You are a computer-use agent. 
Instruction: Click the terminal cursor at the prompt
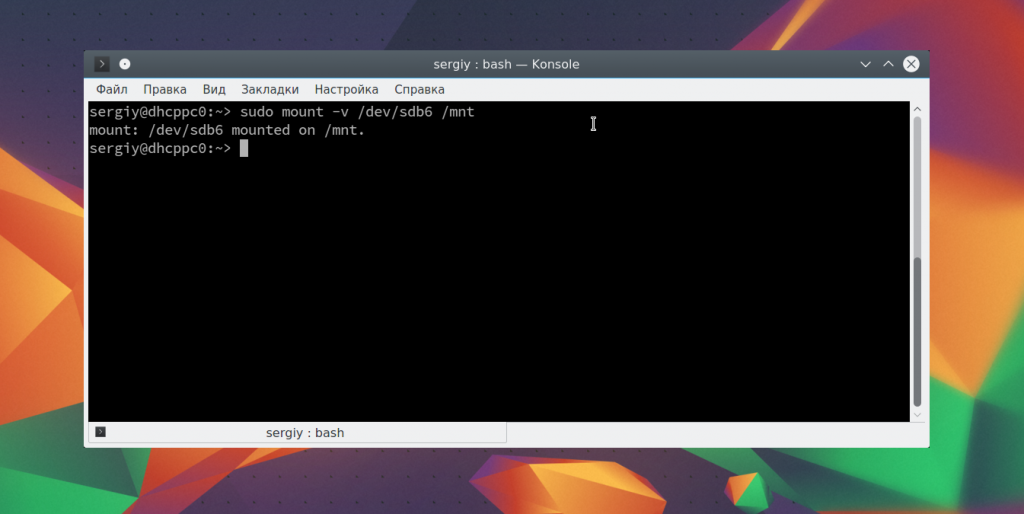(x=244, y=148)
